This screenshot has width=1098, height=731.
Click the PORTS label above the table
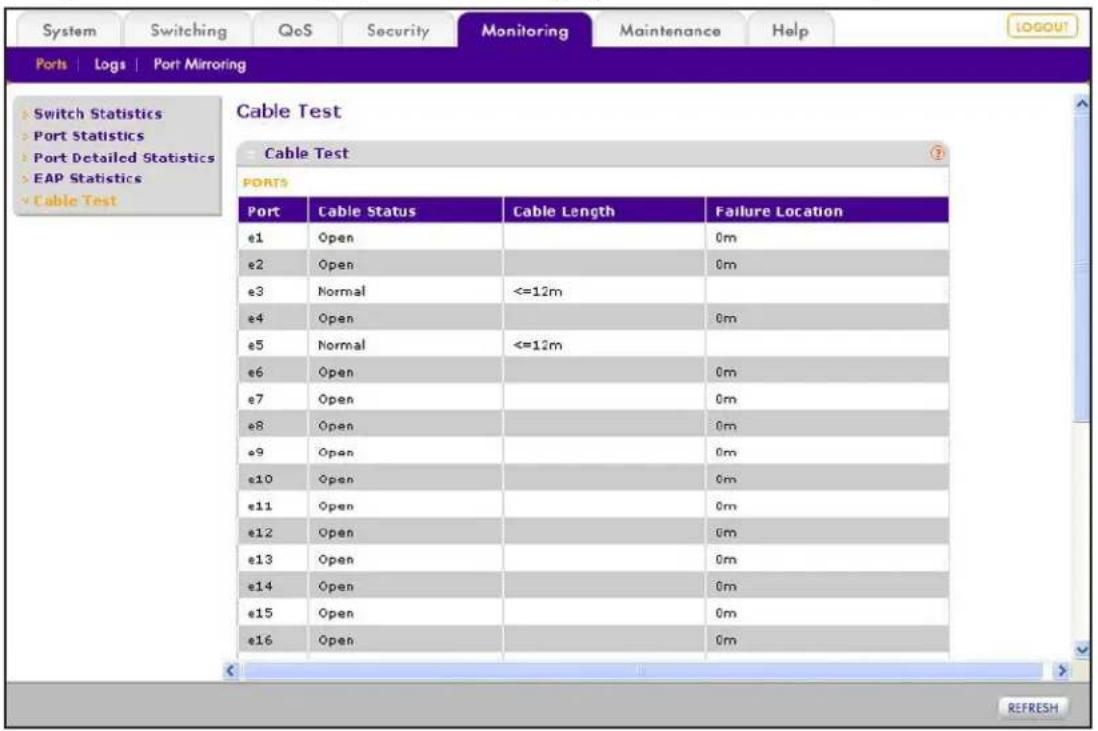click(265, 183)
